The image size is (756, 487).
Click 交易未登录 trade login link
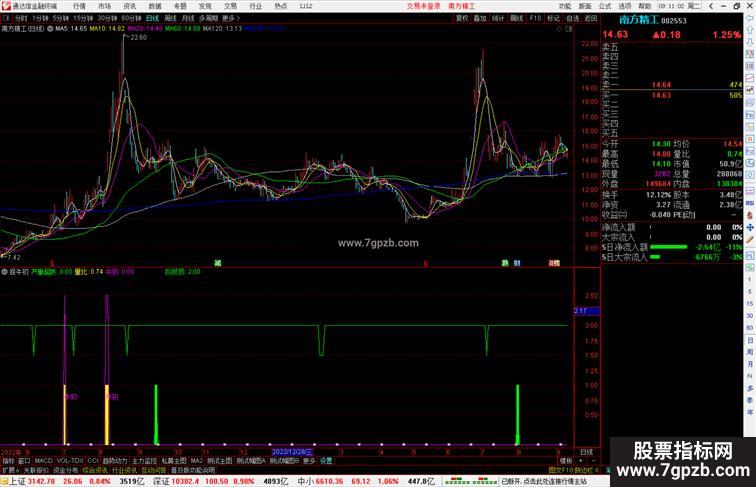tap(423, 6)
